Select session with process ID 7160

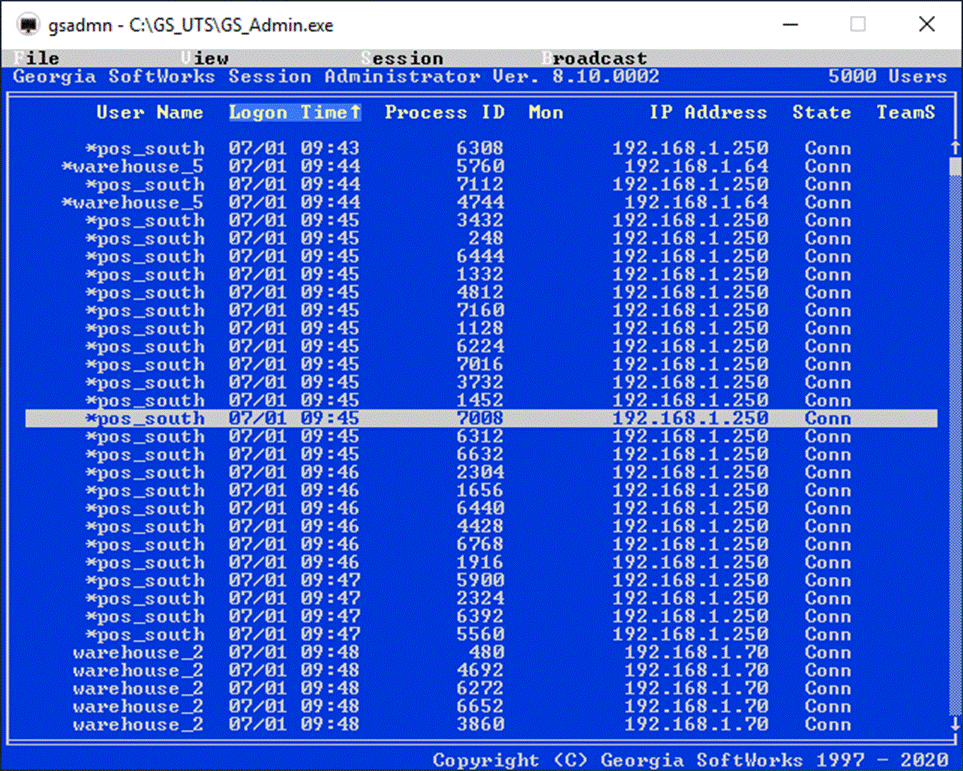482,311
